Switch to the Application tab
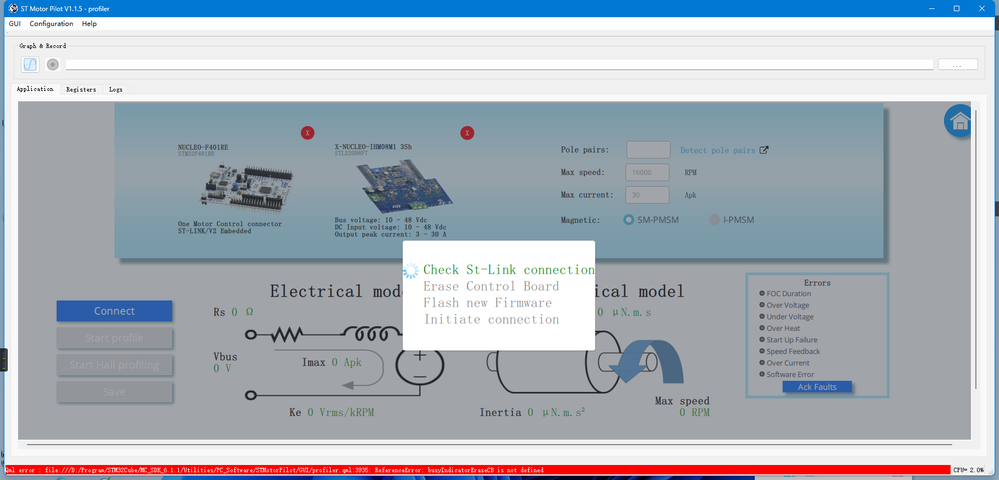Screen dimensions: 999x480 click(x=35, y=89)
